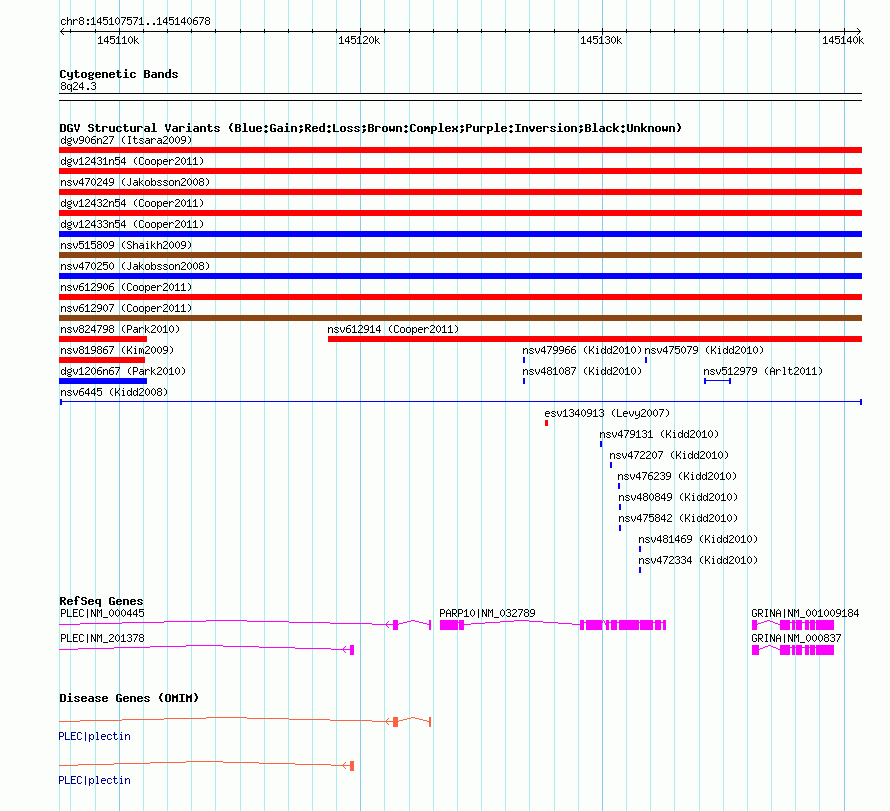The image size is (890, 811).
Task: Open the nsv470250 (Jakobsson2008) variant label
Action: pyautogui.click(x=135, y=266)
